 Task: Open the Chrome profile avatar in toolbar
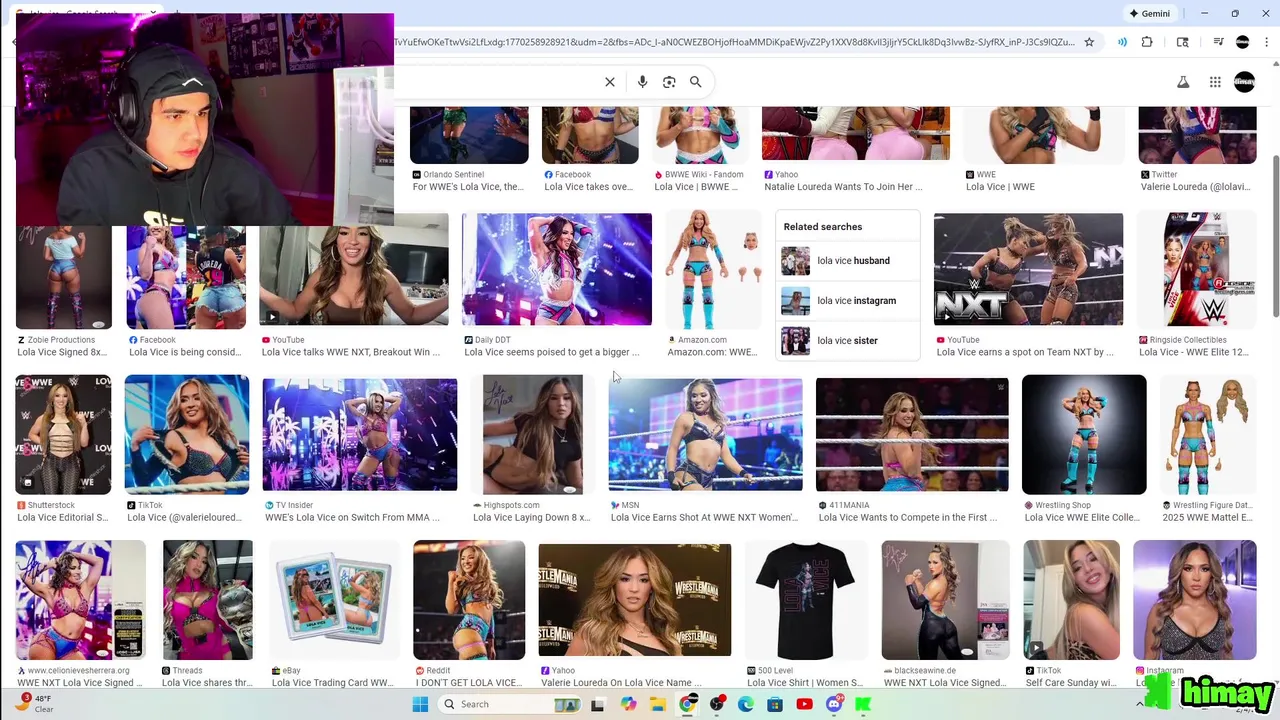pyautogui.click(x=1243, y=42)
